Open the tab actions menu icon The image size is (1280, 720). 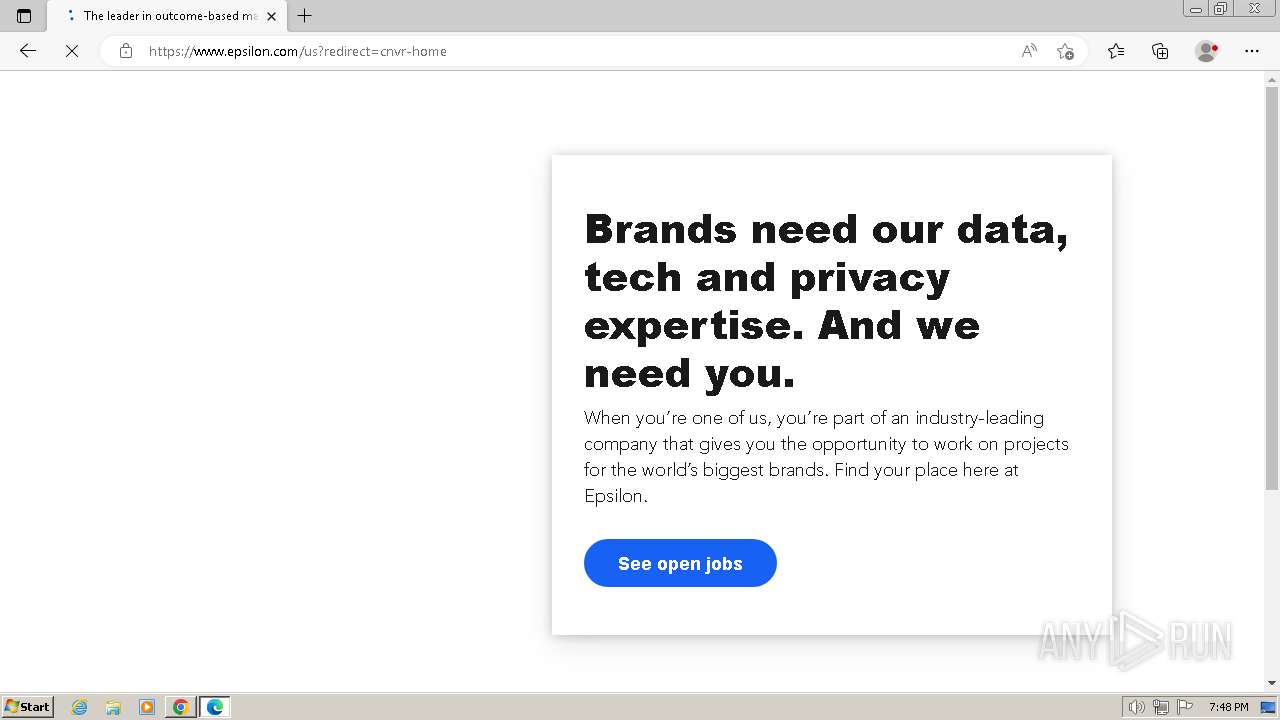tap(24, 16)
